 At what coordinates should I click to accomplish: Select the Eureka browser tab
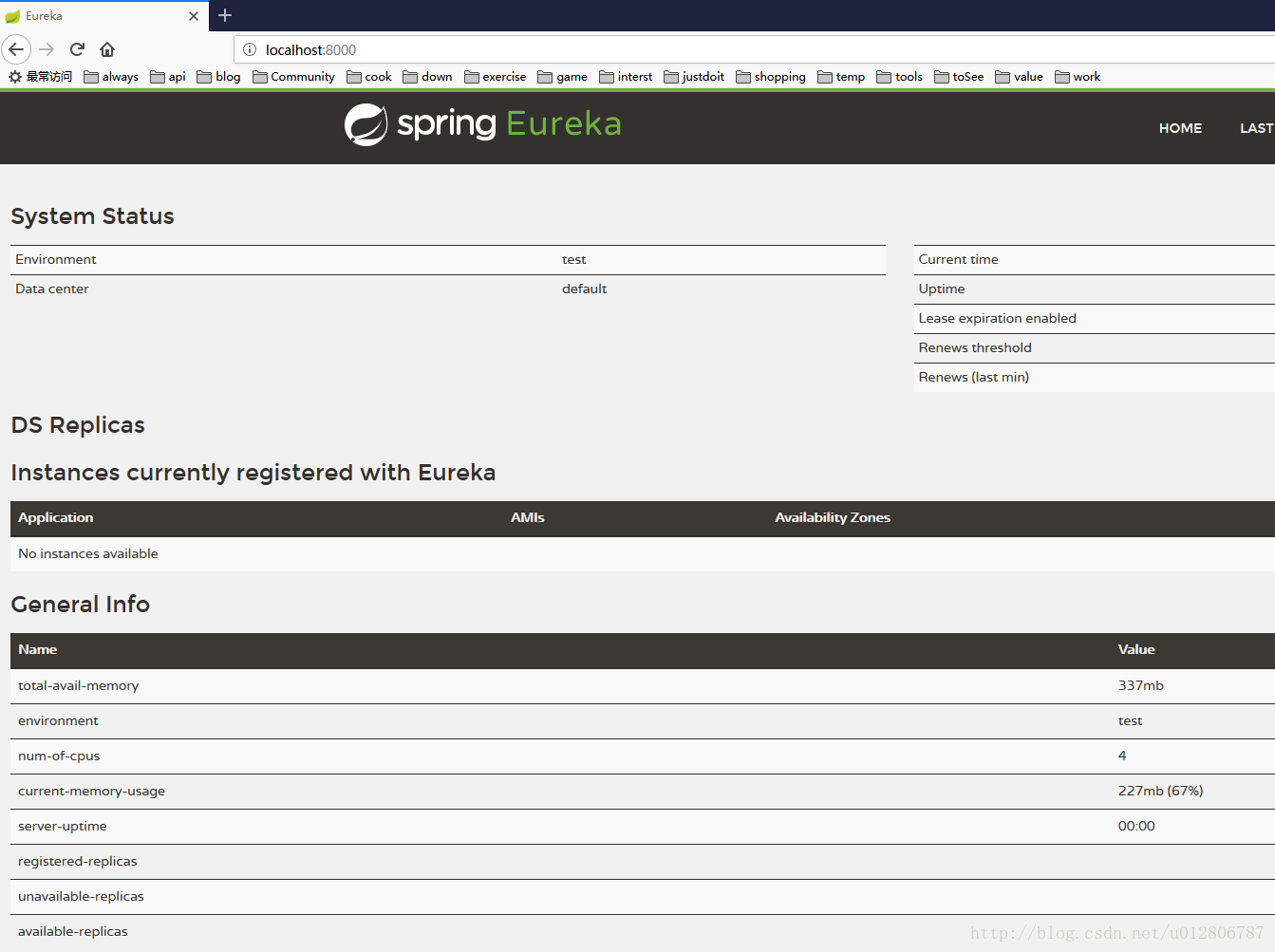click(103, 16)
